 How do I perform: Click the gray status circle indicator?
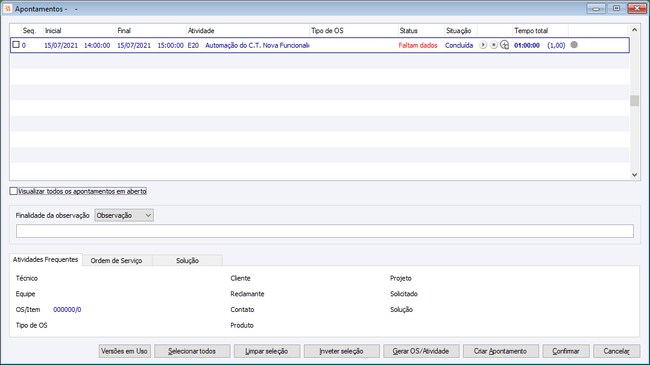click(574, 45)
